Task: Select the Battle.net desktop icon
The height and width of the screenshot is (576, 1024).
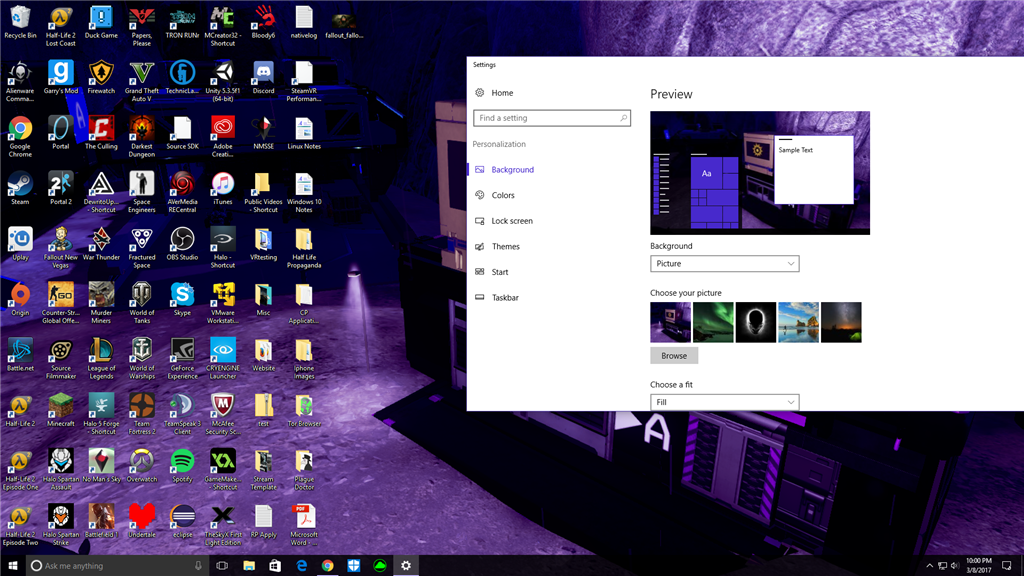Action: [20, 355]
